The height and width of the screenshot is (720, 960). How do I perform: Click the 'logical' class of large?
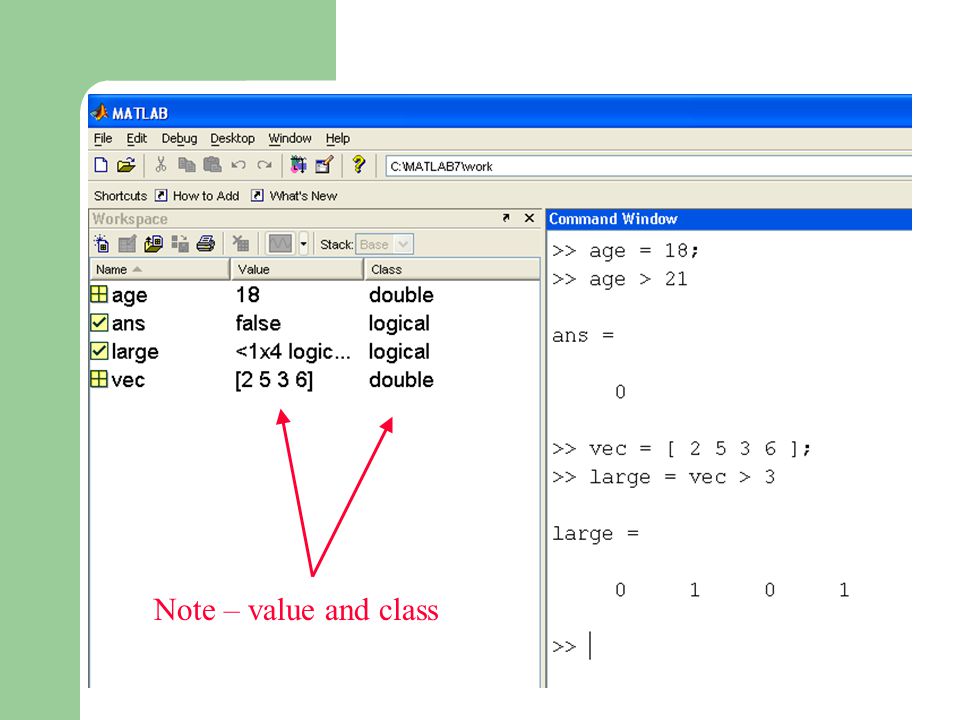pyautogui.click(x=399, y=352)
